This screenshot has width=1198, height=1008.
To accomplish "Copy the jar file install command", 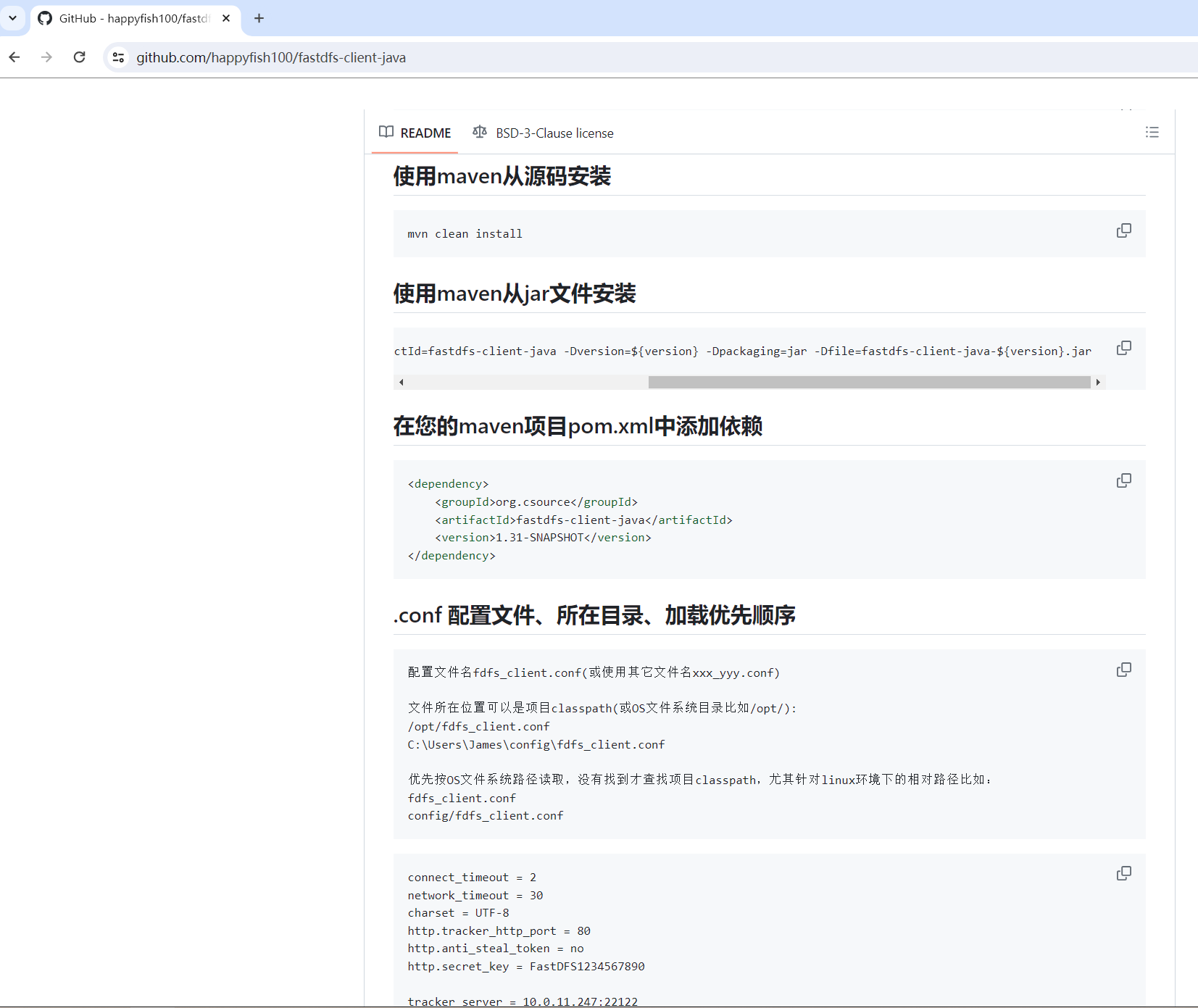I will point(1124,348).
